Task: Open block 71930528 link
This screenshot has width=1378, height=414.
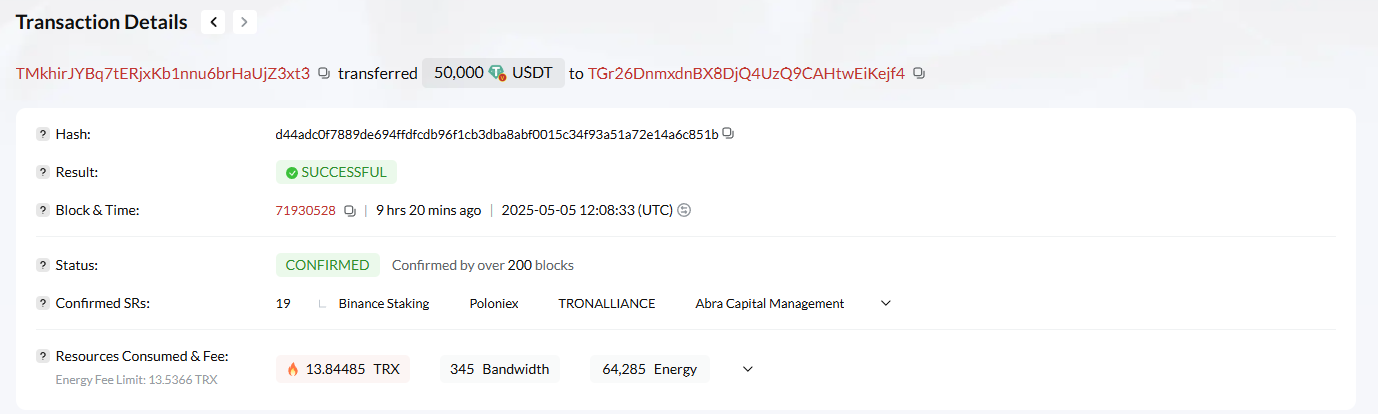Action: (x=305, y=210)
